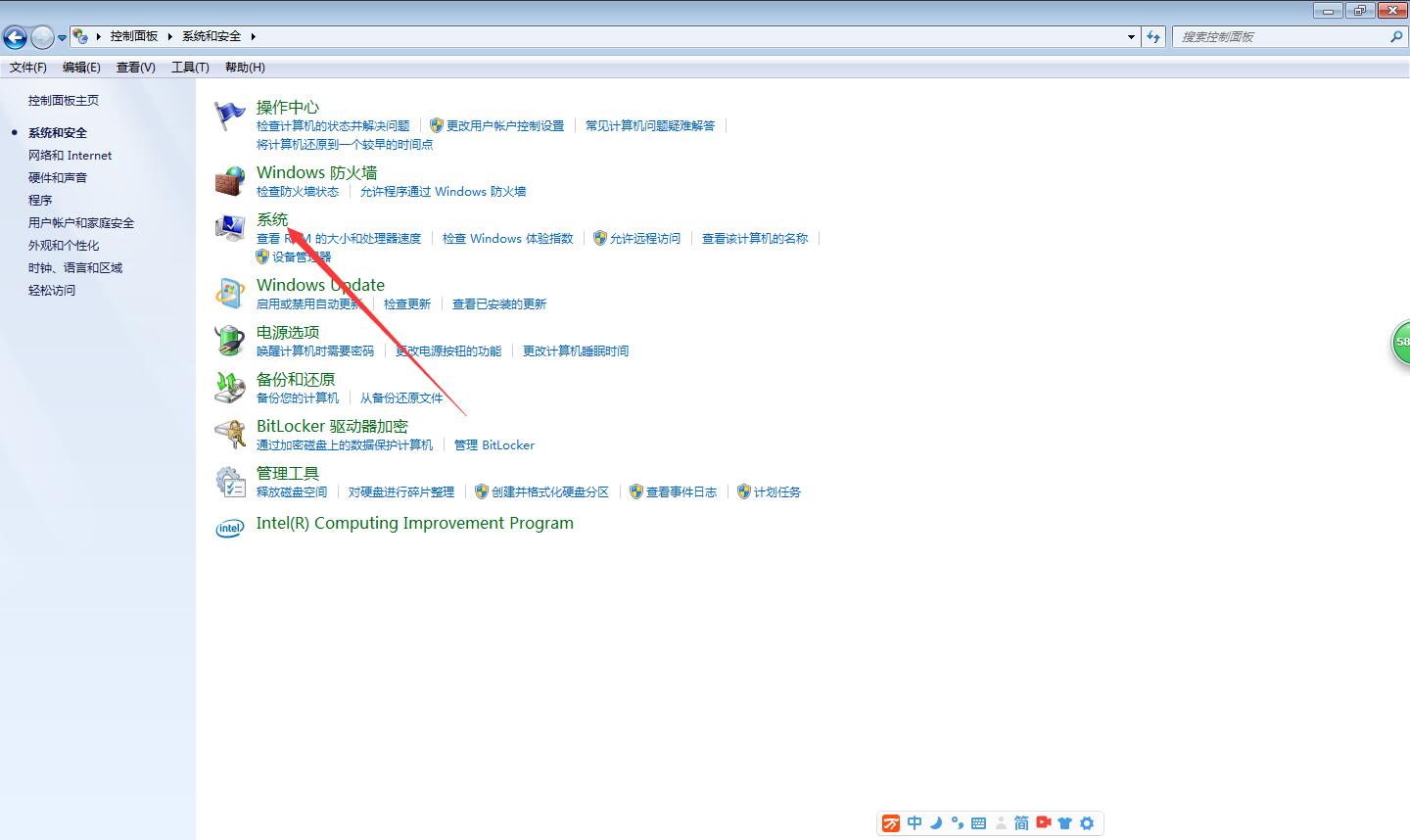This screenshot has height=840, width=1410.
Task: Click 从备份还原文件 link
Action: click(x=401, y=398)
